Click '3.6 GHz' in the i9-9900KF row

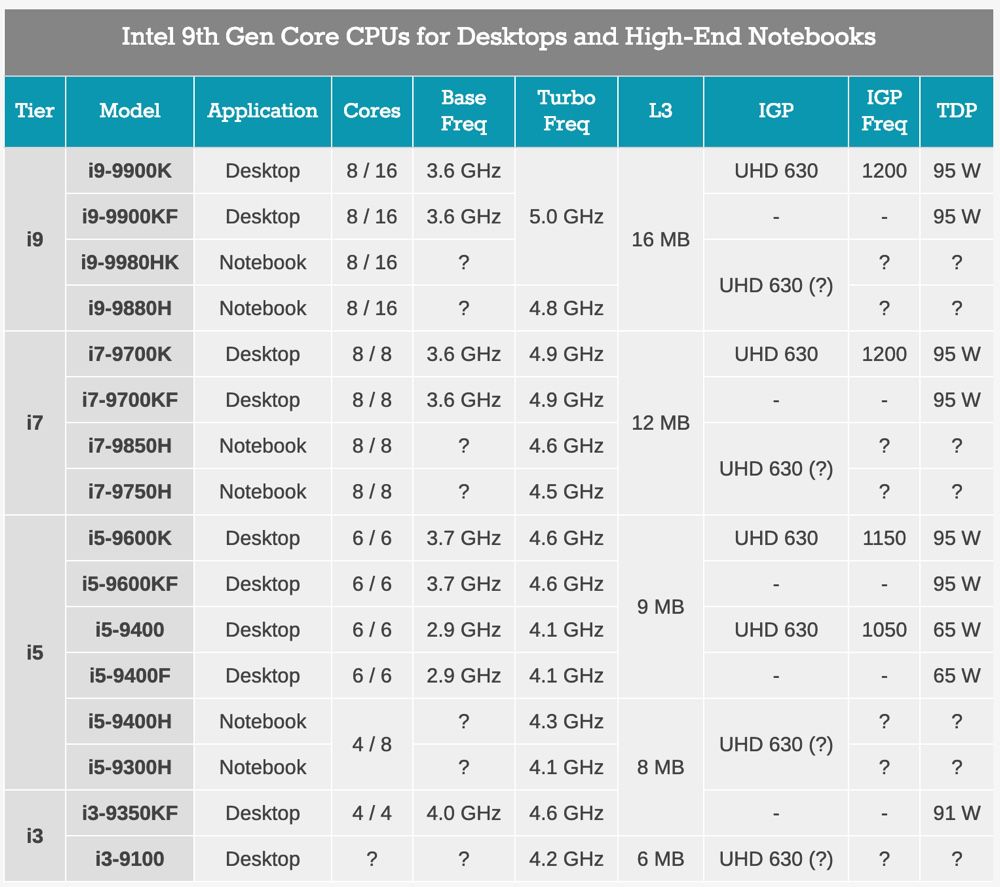point(464,217)
